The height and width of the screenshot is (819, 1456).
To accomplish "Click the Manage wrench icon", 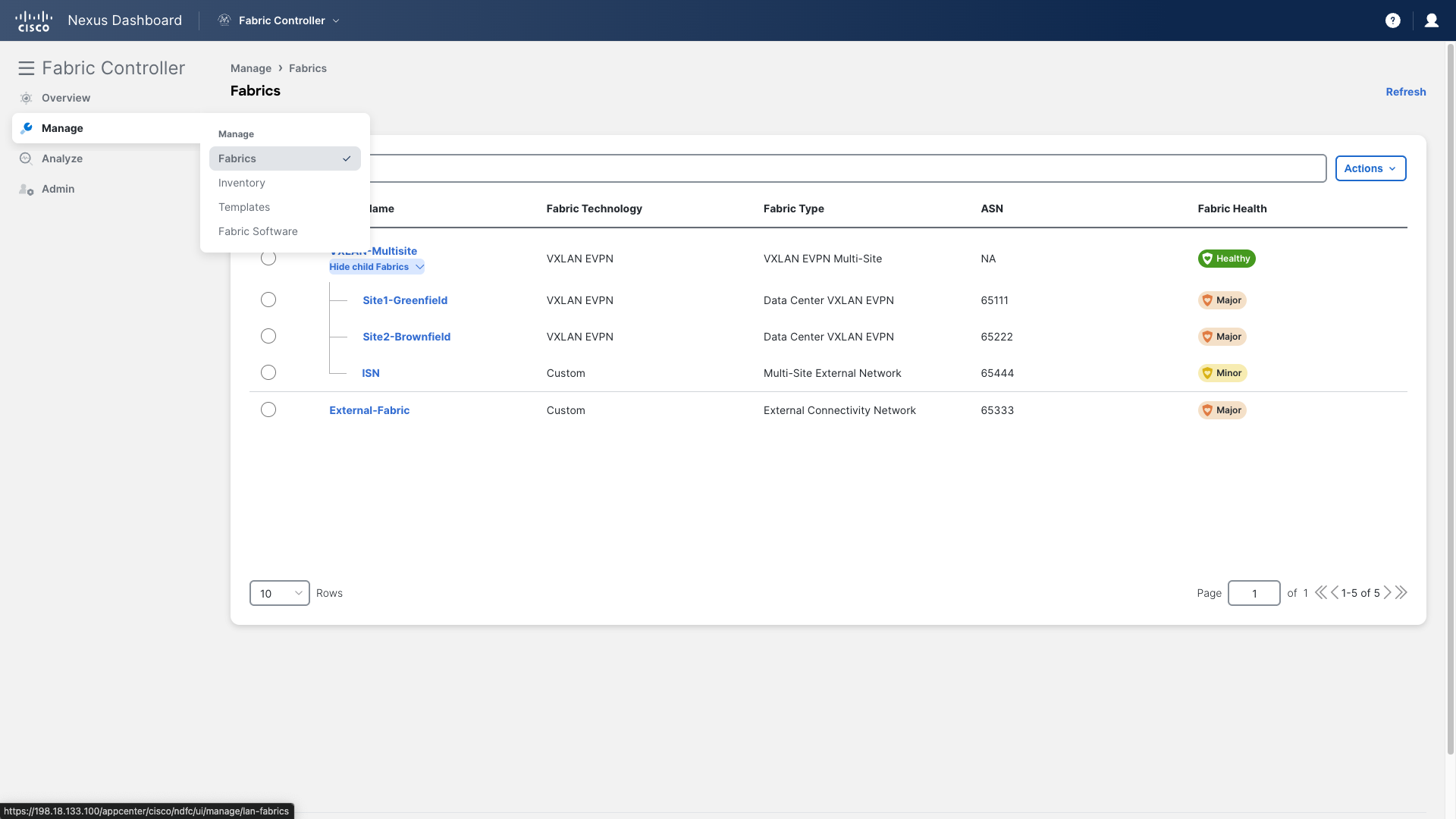I will coord(27,128).
